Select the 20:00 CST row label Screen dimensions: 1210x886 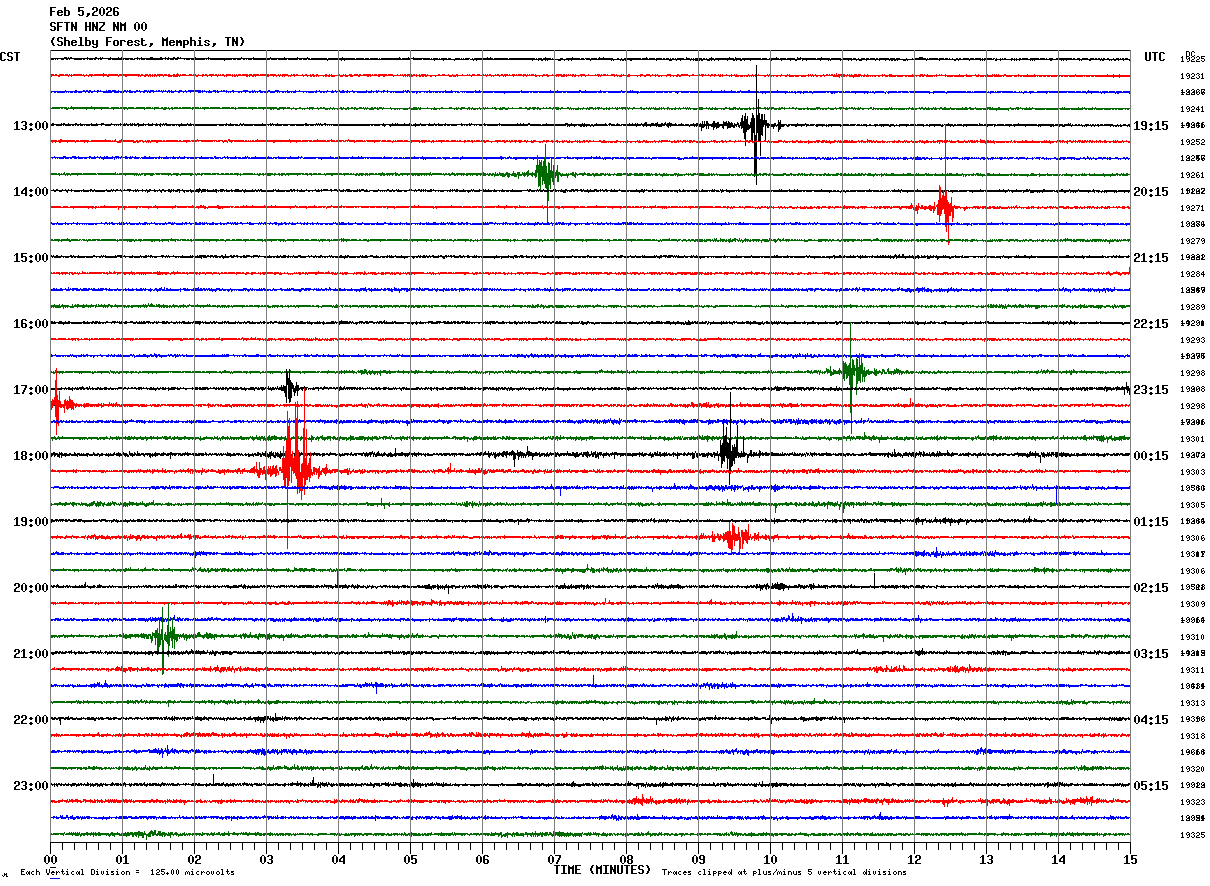tap(30, 588)
